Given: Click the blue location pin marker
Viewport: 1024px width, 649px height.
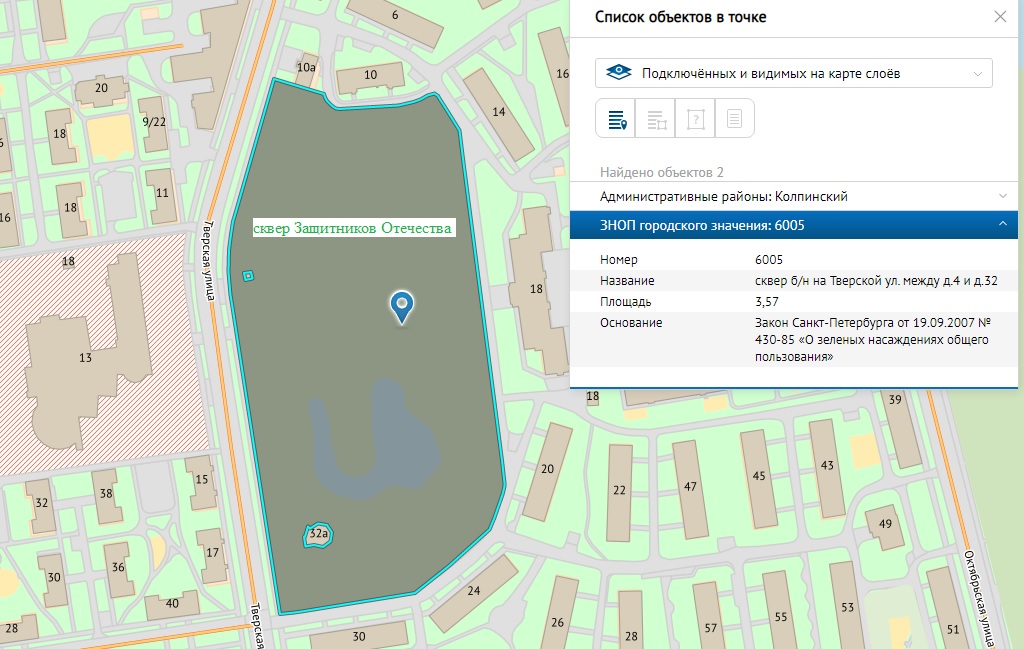Looking at the screenshot, I should (x=402, y=306).
